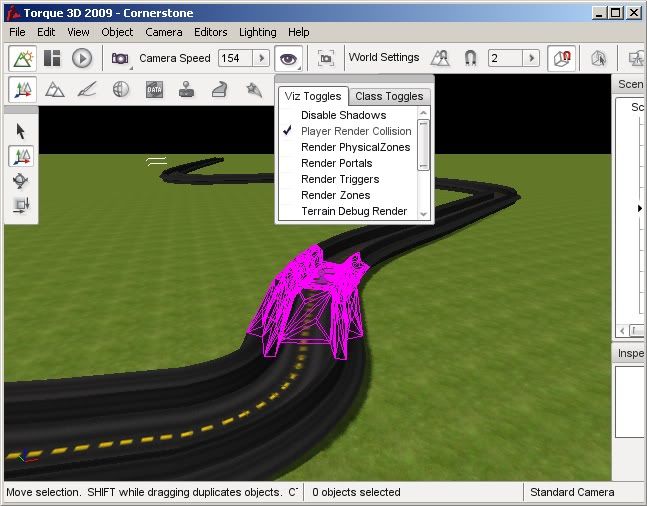Click the Camera Speed input field

[234, 59]
